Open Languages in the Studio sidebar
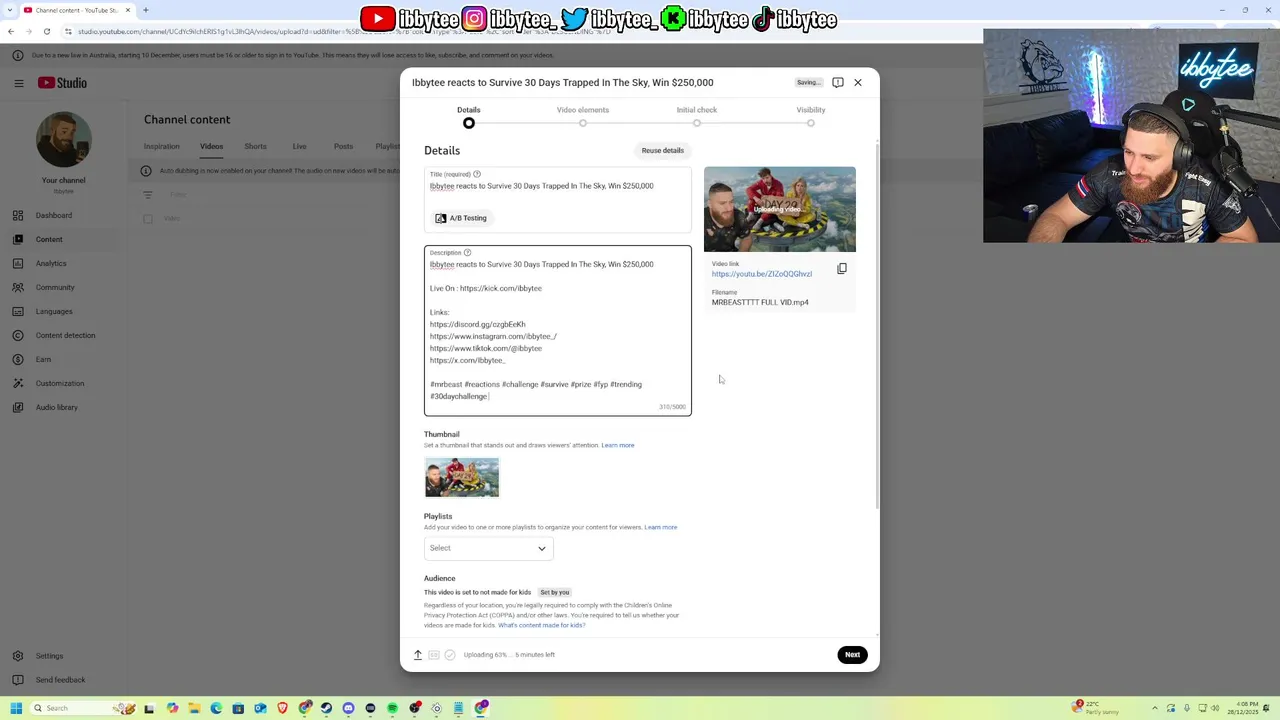 coord(54,311)
